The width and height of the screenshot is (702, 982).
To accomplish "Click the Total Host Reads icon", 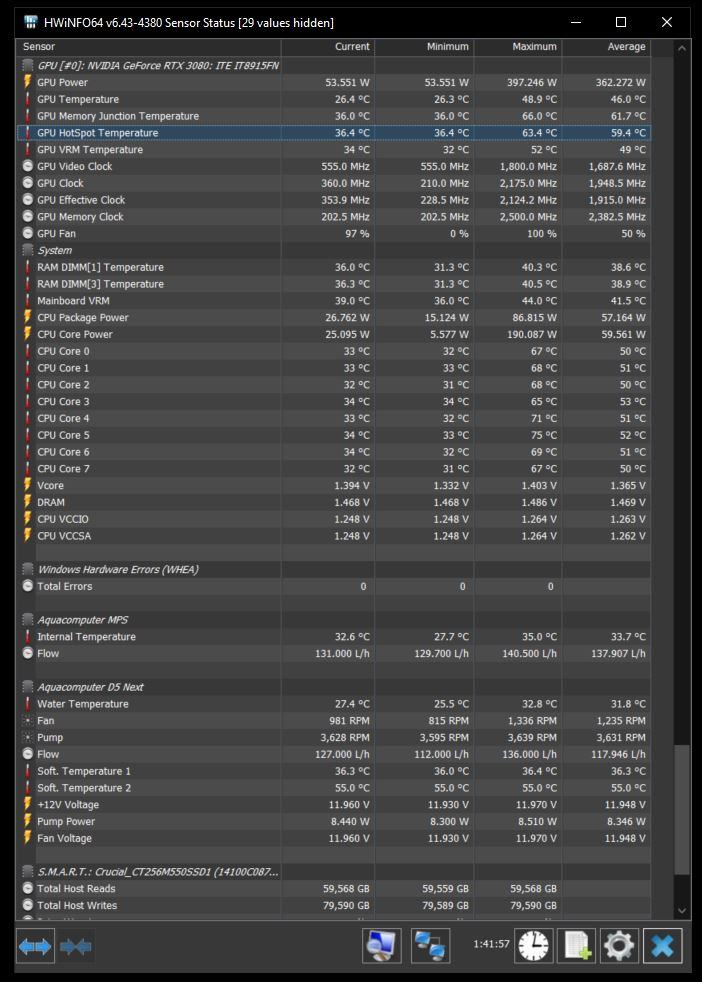I will pyautogui.click(x=28, y=888).
